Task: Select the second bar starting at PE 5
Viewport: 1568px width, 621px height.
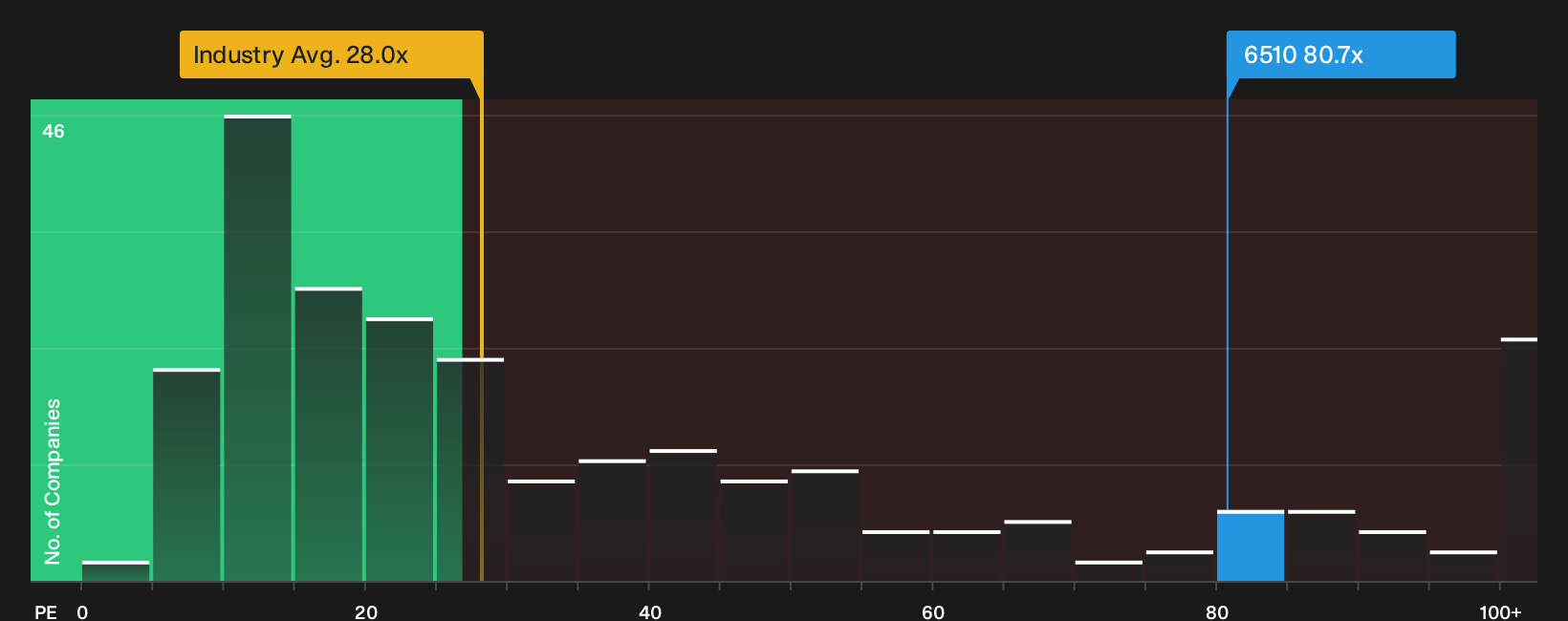Action: 186,475
